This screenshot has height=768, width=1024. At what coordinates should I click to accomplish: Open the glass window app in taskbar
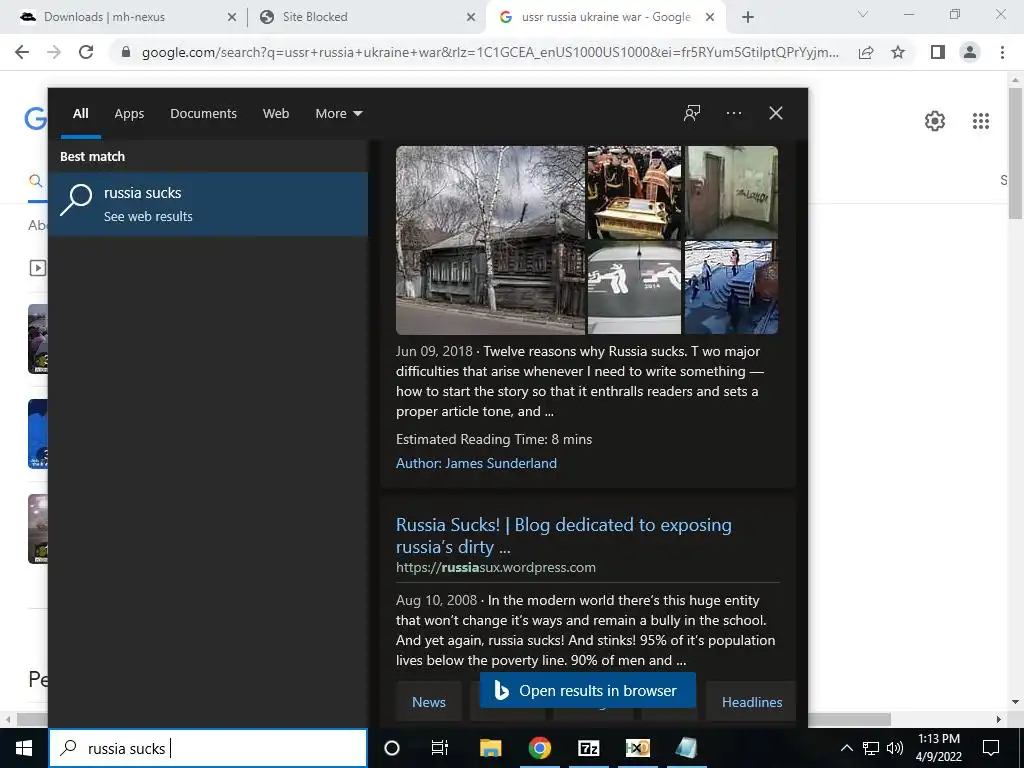click(x=686, y=748)
